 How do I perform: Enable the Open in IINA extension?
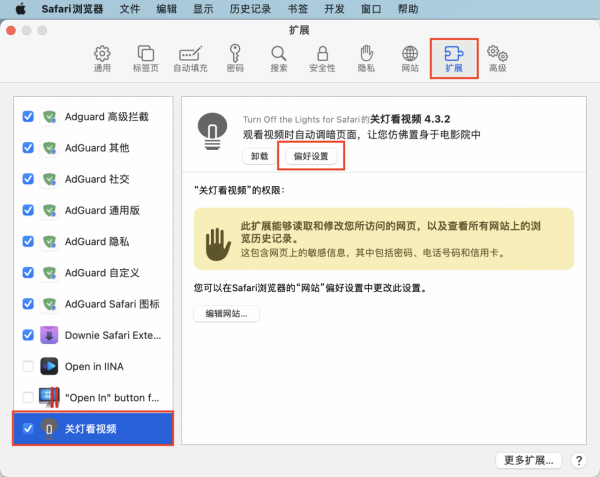tap(28, 366)
